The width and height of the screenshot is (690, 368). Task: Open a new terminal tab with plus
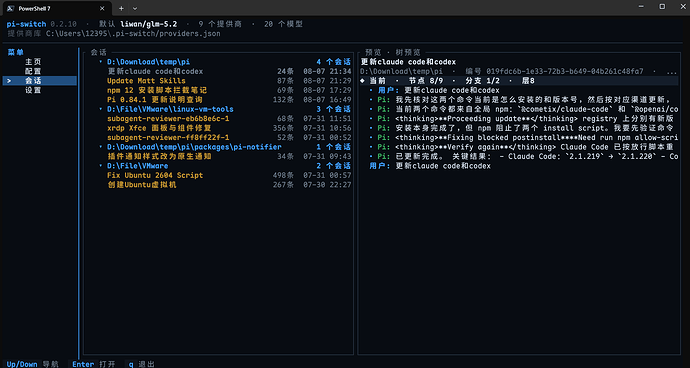point(121,8)
